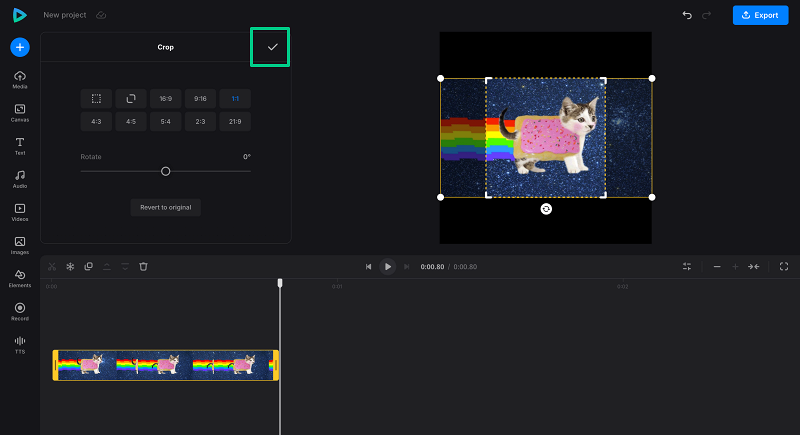This screenshot has width=800, height=435.
Task: Select the freeform crop icon
Action: 96,98
